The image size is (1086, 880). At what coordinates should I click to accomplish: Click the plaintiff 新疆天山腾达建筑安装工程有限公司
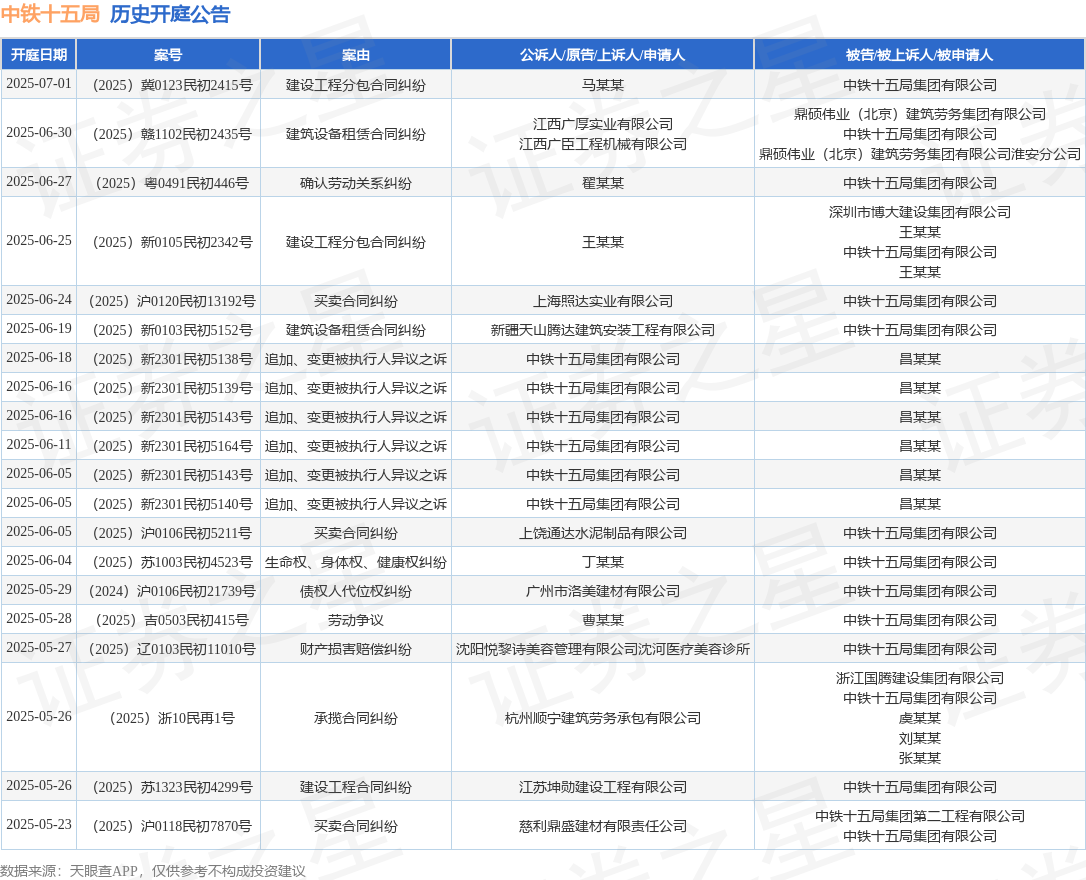[603, 330]
